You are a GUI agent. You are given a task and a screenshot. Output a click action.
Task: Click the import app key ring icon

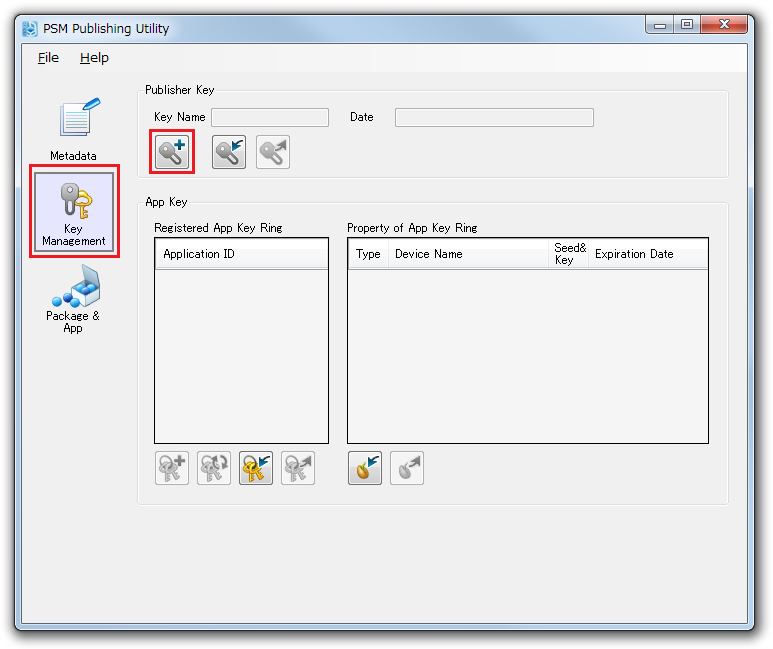tap(256, 468)
